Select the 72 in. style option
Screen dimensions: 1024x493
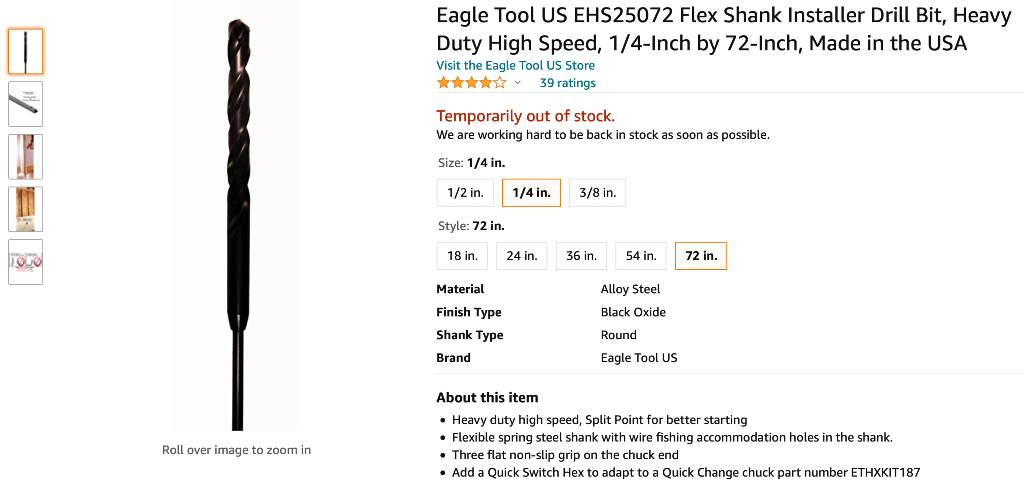coord(701,256)
